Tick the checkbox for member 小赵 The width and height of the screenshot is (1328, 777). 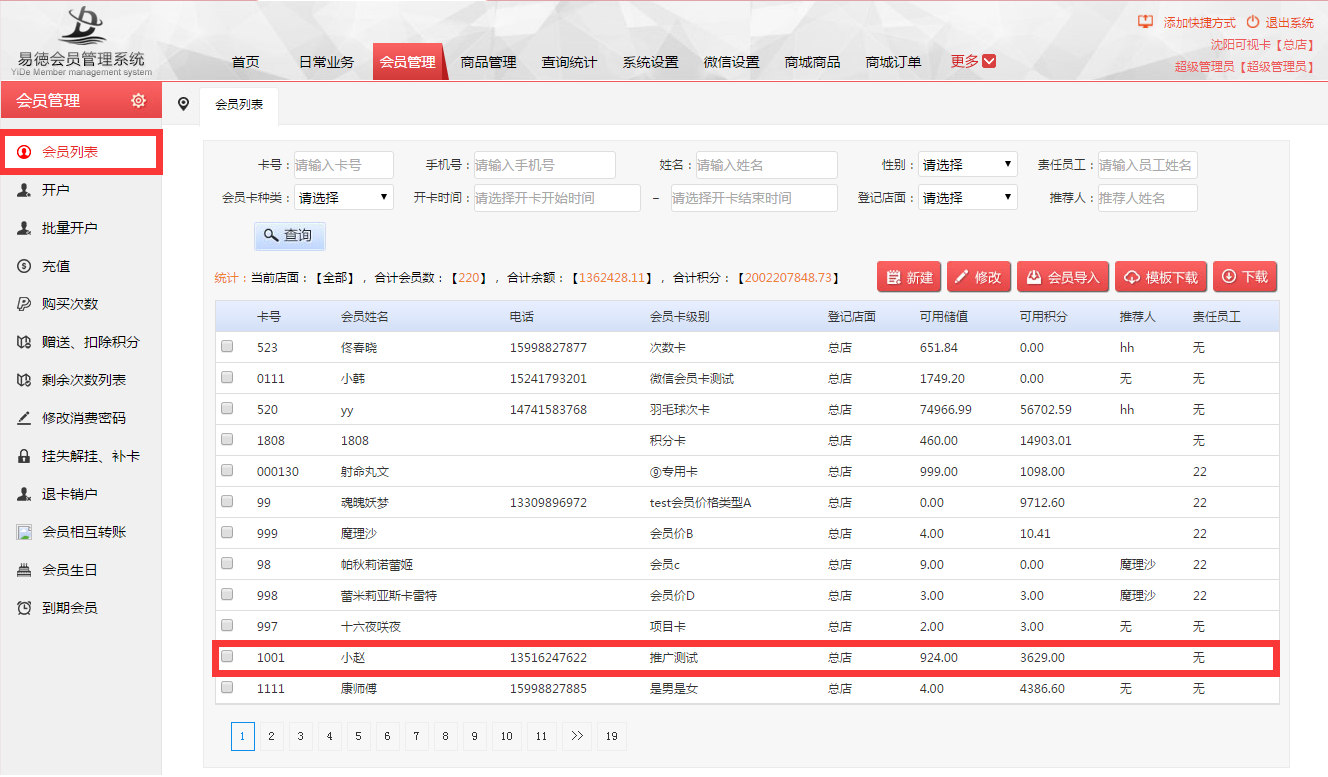coord(227,657)
